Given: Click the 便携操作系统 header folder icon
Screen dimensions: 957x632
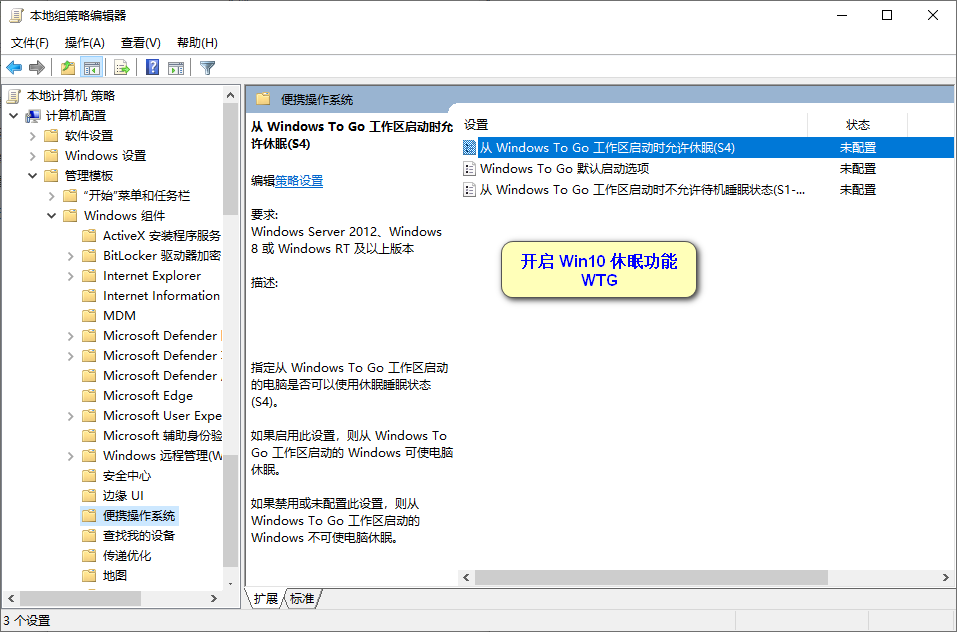Looking at the screenshot, I should click(x=263, y=99).
